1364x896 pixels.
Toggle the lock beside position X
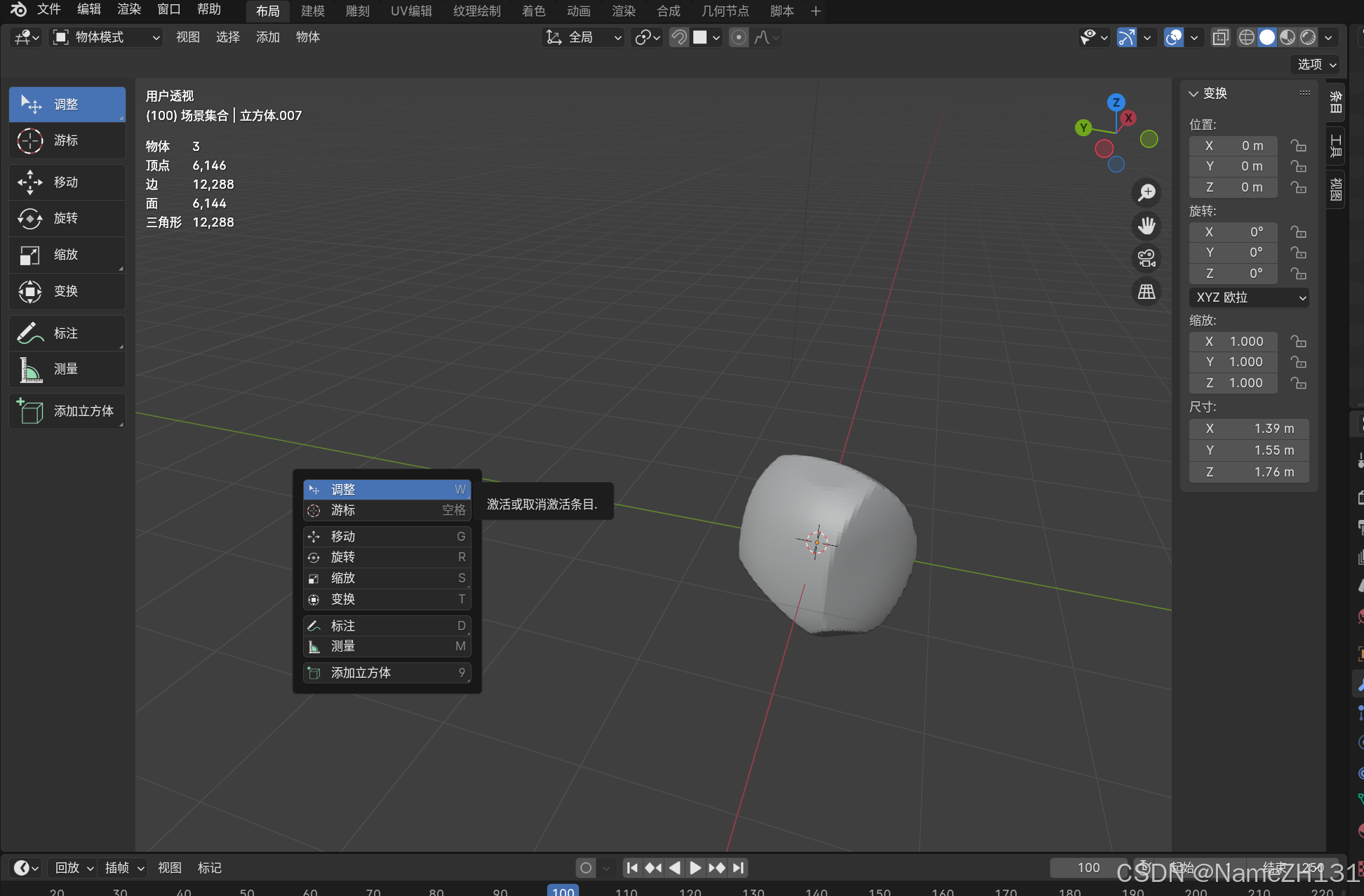click(x=1298, y=146)
